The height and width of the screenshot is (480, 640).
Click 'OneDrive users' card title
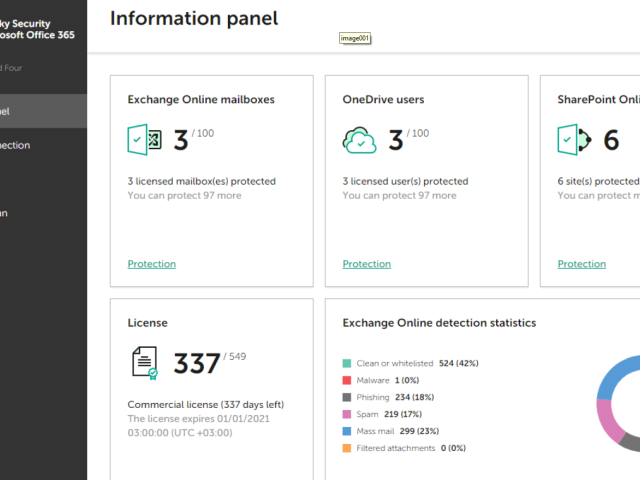[383, 100]
